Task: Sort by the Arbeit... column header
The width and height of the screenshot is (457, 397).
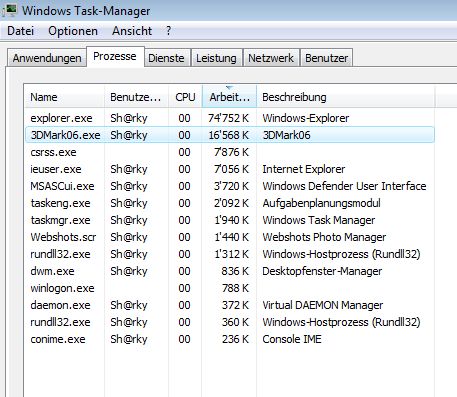Action: 229,97
